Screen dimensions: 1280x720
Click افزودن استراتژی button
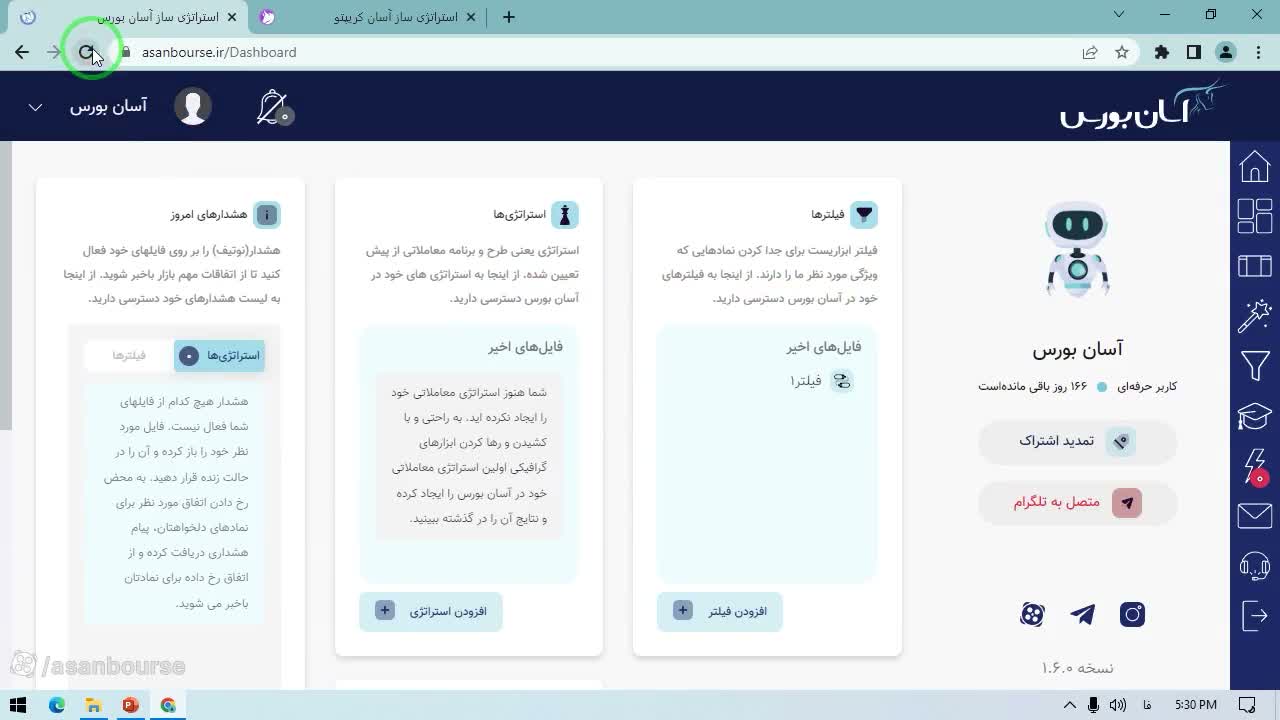click(x=431, y=611)
